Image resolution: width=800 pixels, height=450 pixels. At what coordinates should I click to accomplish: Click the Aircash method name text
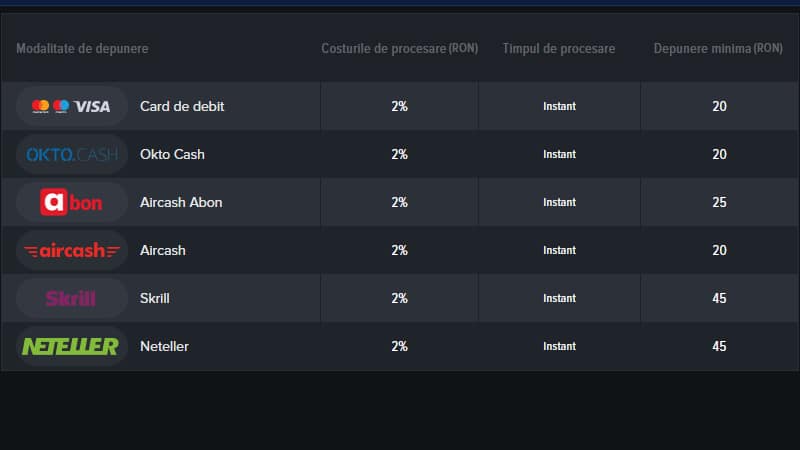click(x=163, y=250)
